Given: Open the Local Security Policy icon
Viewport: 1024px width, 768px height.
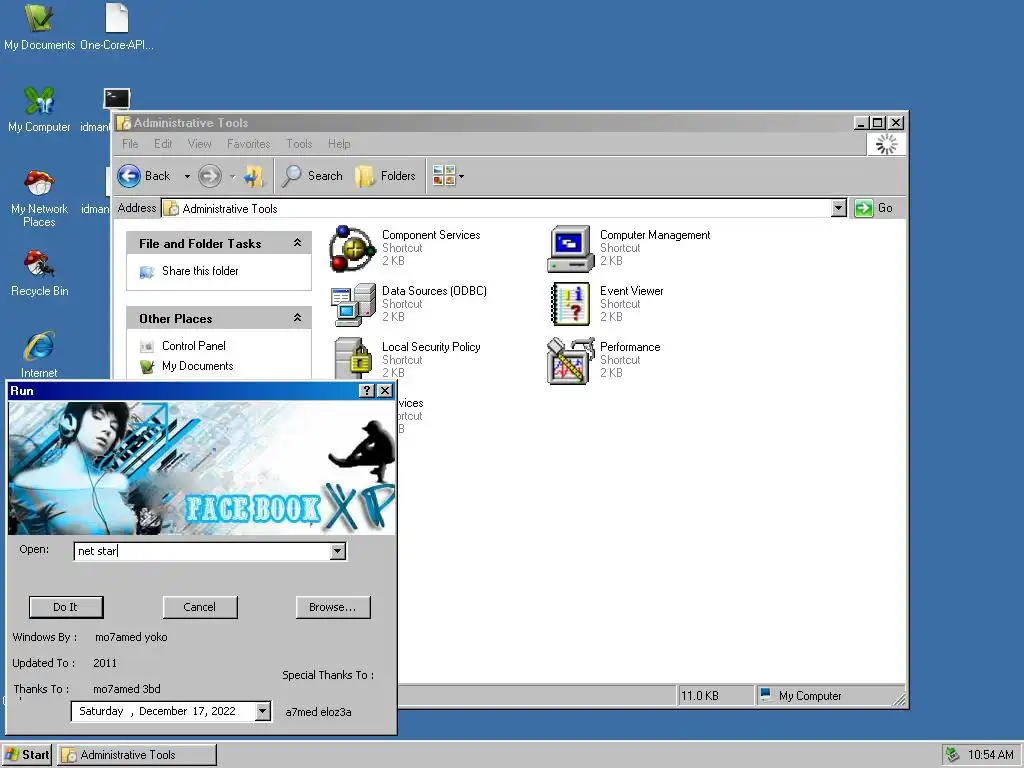Looking at the screenshot, I should click(x=353, y=359).
